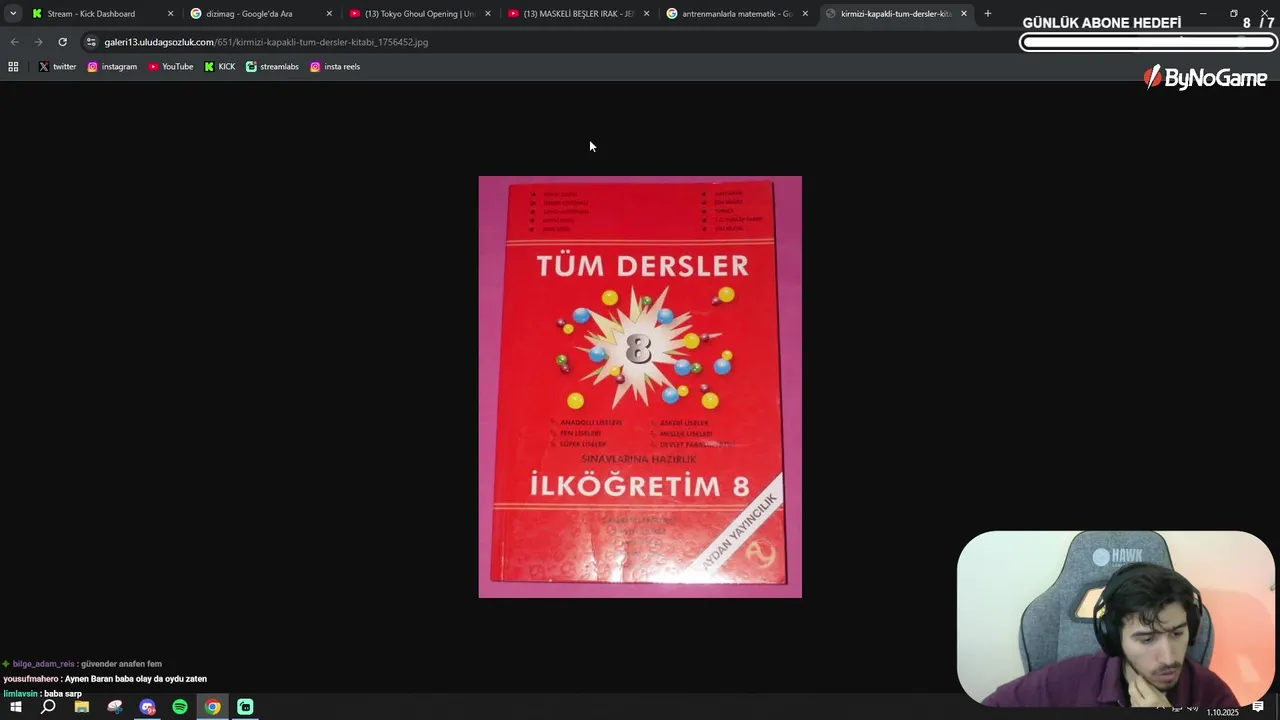The image size is (1280, 720).
Task: View site information icon in address bar
Action: (91, 42)
